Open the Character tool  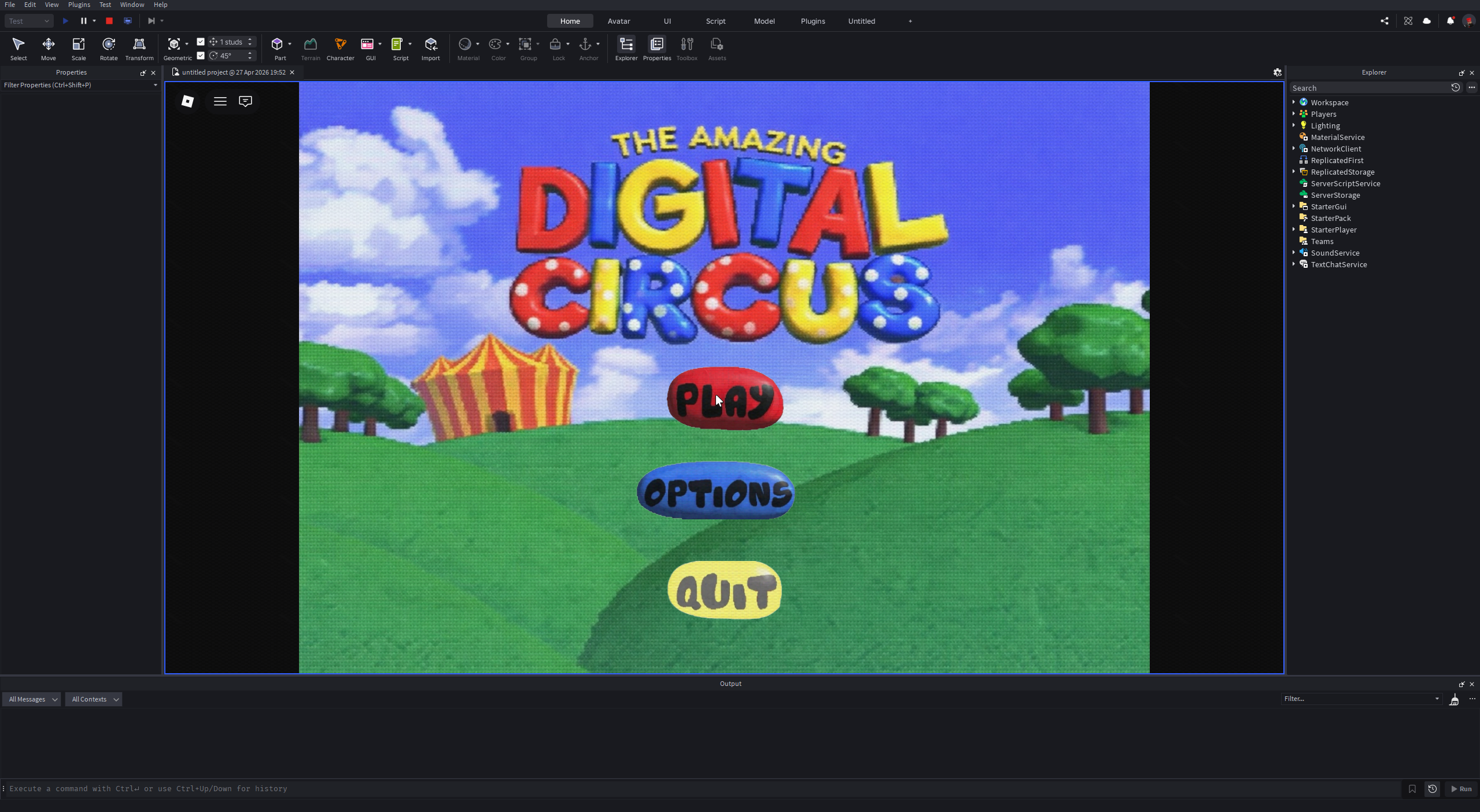click(340, 49)
